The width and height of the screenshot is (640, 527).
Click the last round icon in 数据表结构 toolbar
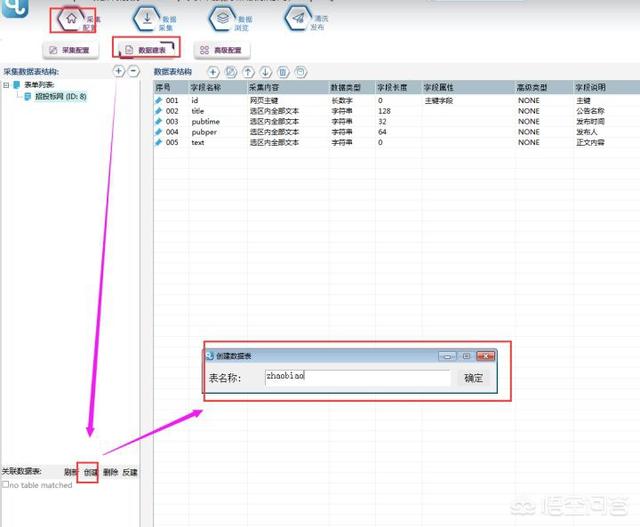click(300, 72)
